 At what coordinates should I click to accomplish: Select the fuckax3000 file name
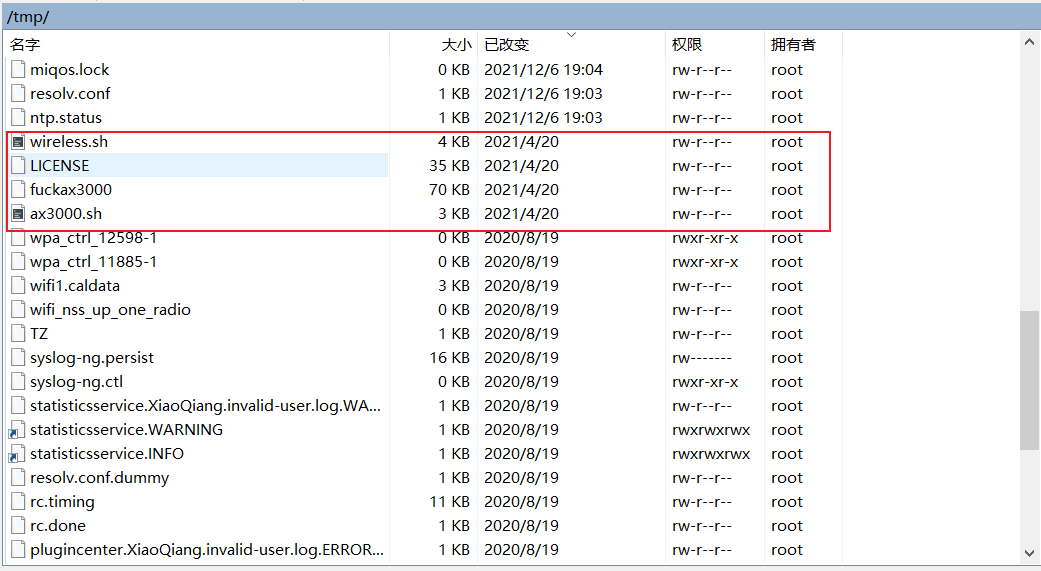pyautogui.click(x=70, y=189)
